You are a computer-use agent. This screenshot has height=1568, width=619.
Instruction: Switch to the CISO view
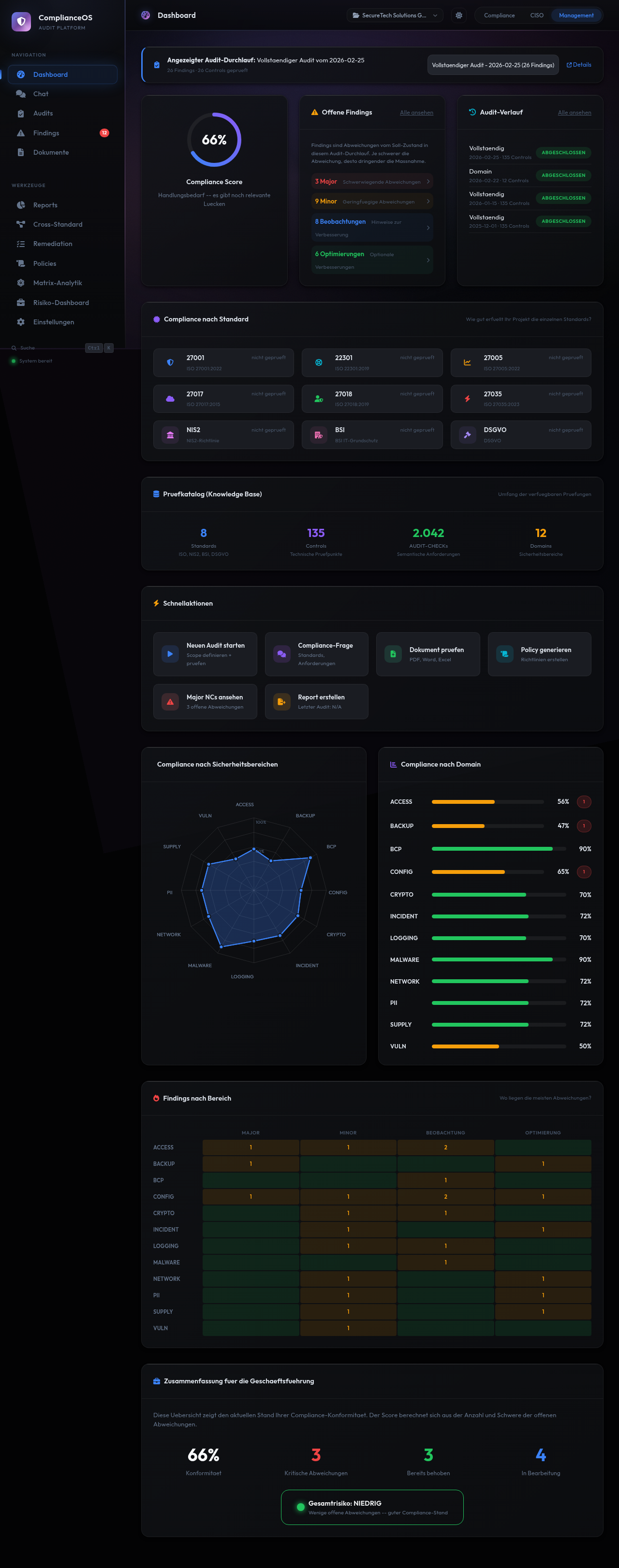[536, 15]
